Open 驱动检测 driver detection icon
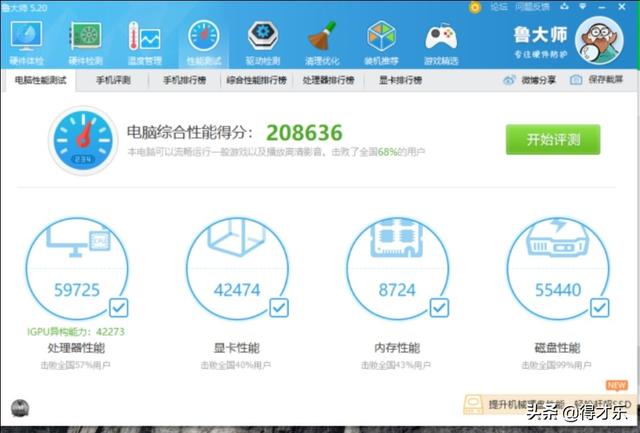Screen dimensions: 640x433 [263, 36]
